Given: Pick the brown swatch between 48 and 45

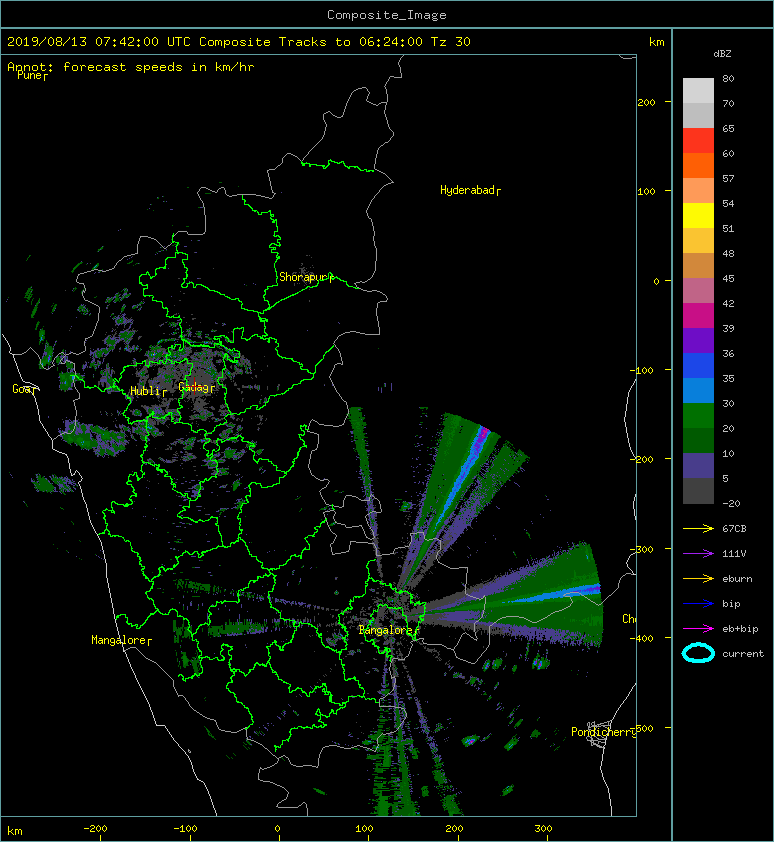Looking at the screenshot, I should pos(698,266).
